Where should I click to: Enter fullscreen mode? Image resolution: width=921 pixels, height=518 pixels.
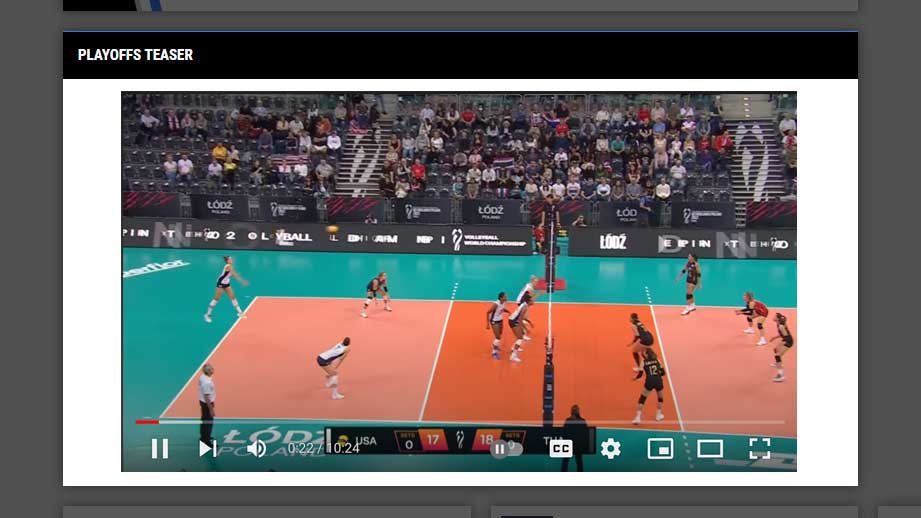pyautogui.click(x=760, y=449)
